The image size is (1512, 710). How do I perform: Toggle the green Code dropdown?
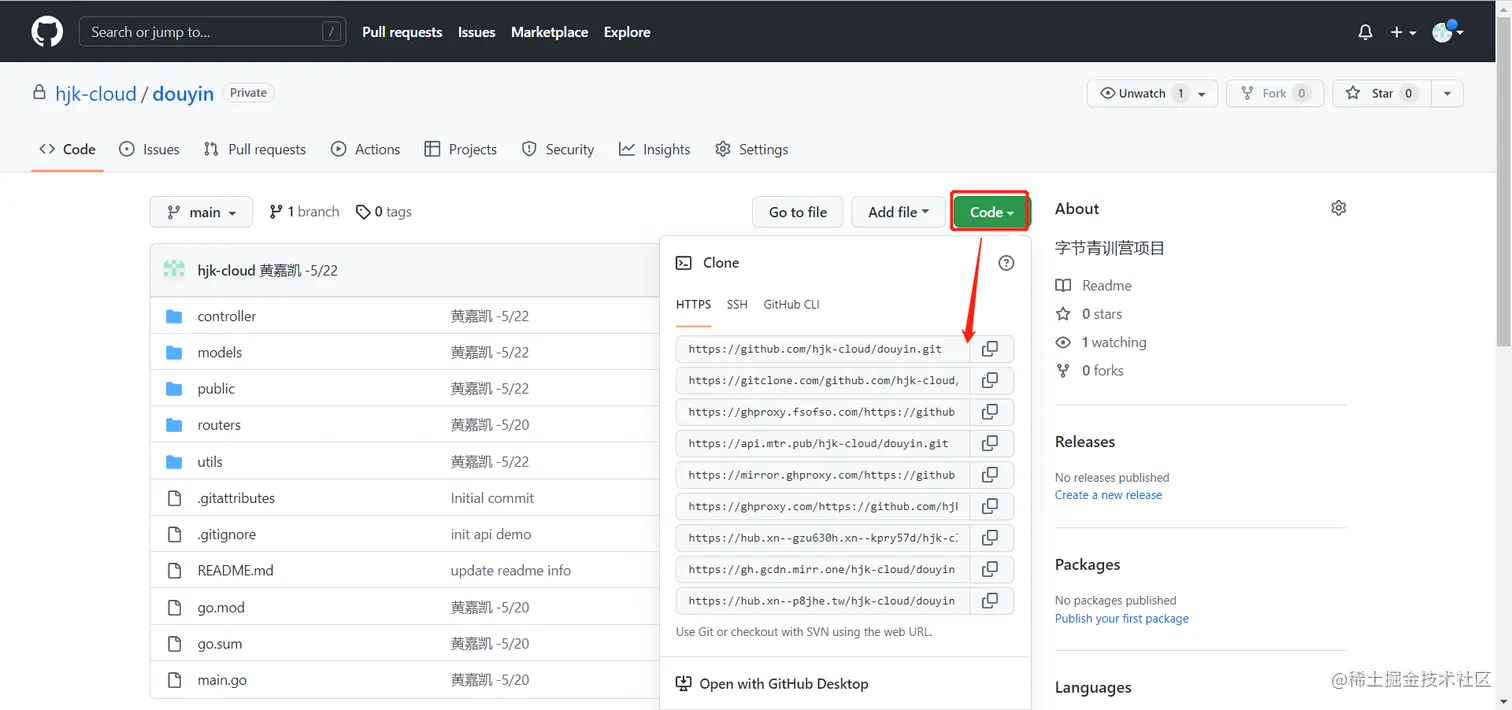991,212
